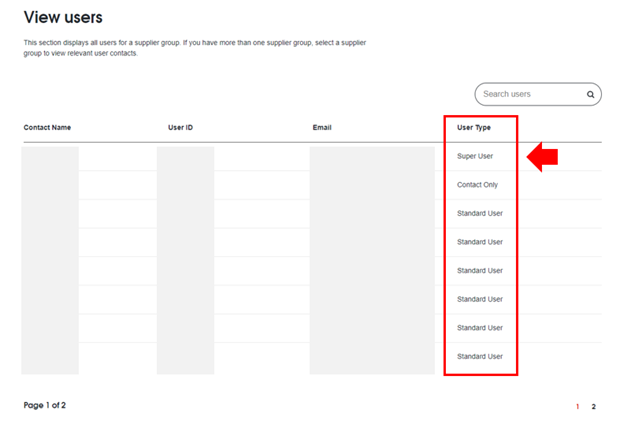Image resolution: width=631 pixels, height=432 pixels.
Task: Select current page number 1
Action: pyautogui.click(x=577, y=407)
